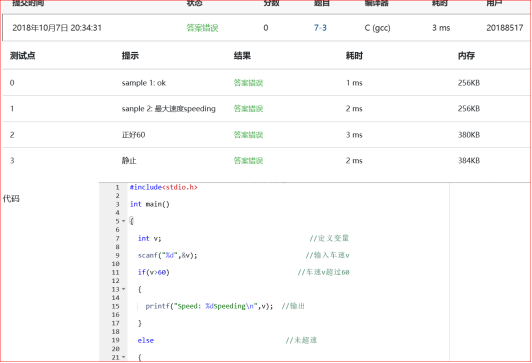Collapse code fold arrow at line 21
Screen dimensions: 532x363
(124, 357)
